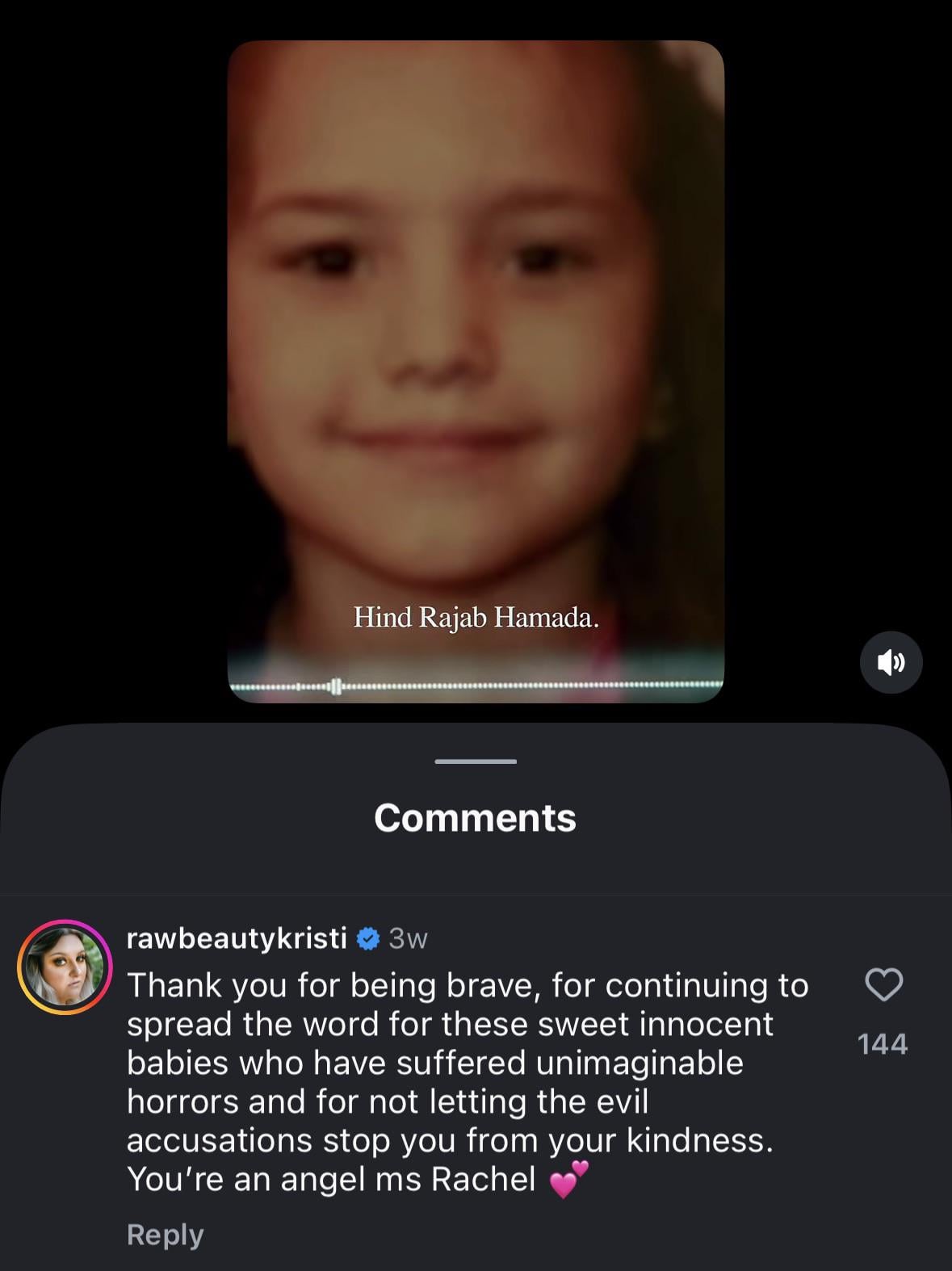Image resolution: width=952 pixels, height=1271 pixels.
Task: Click the 3w comment timestamp
Action: click(x=408, y=938)
